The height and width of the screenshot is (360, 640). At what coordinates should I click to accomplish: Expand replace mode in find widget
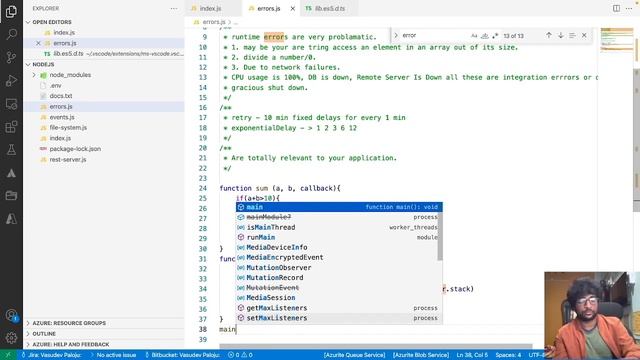pyautogui.click(x=396, y=36)
